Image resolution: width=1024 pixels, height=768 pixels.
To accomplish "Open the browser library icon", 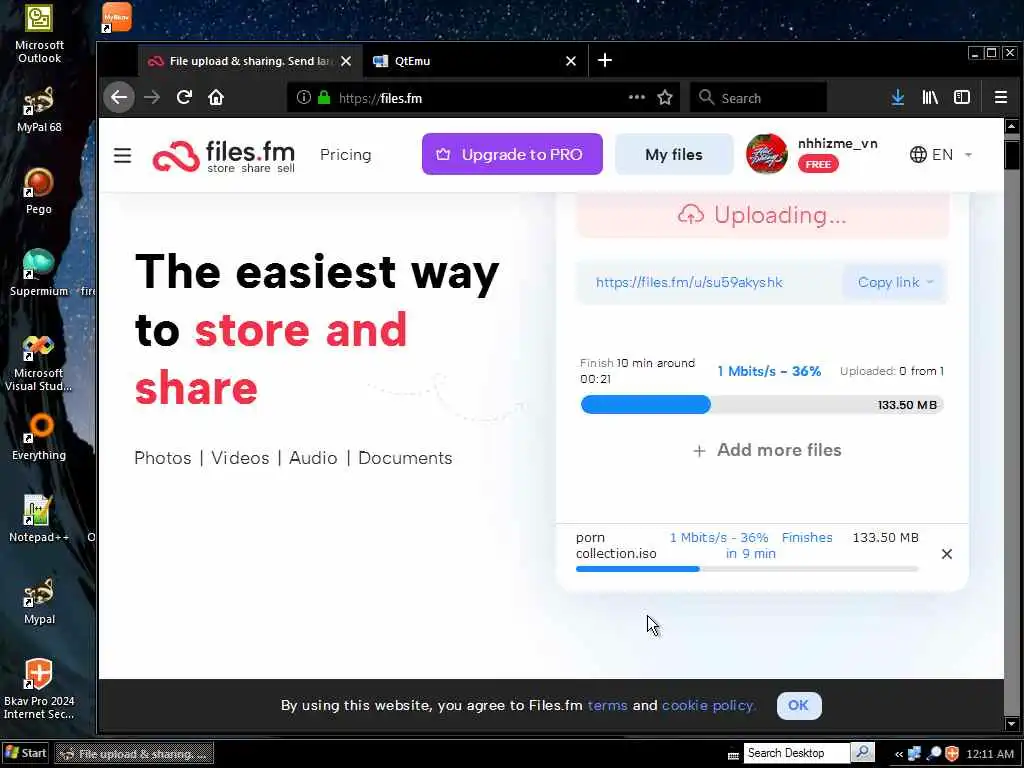I will tap(930, 97).
